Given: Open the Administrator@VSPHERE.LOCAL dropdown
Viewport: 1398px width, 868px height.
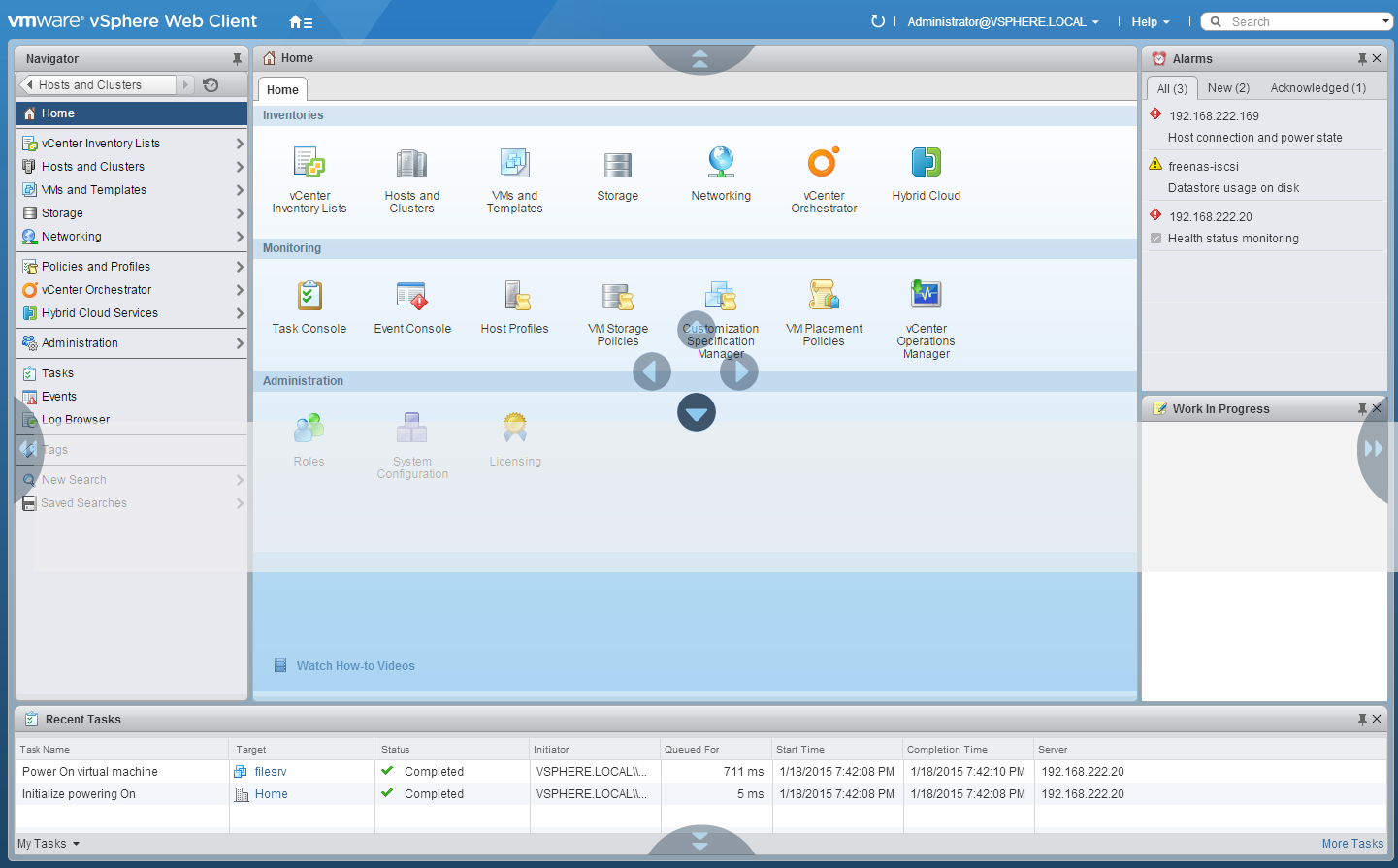Looking at the screenshot, I should click(1003, 21).
